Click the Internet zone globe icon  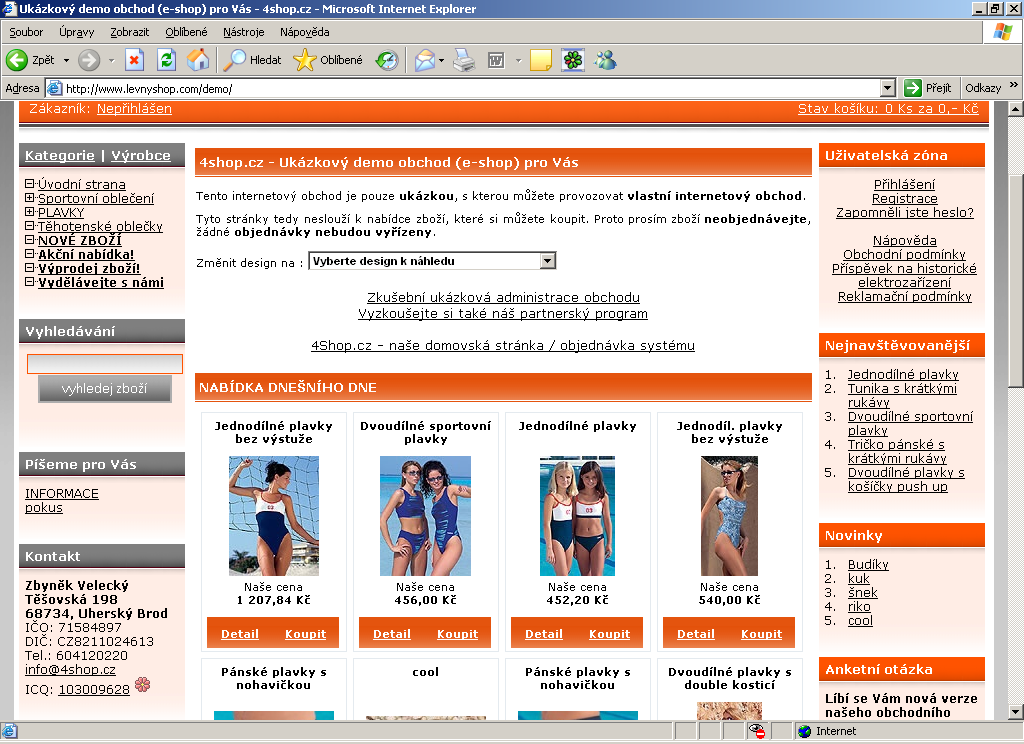pos(805,731)
